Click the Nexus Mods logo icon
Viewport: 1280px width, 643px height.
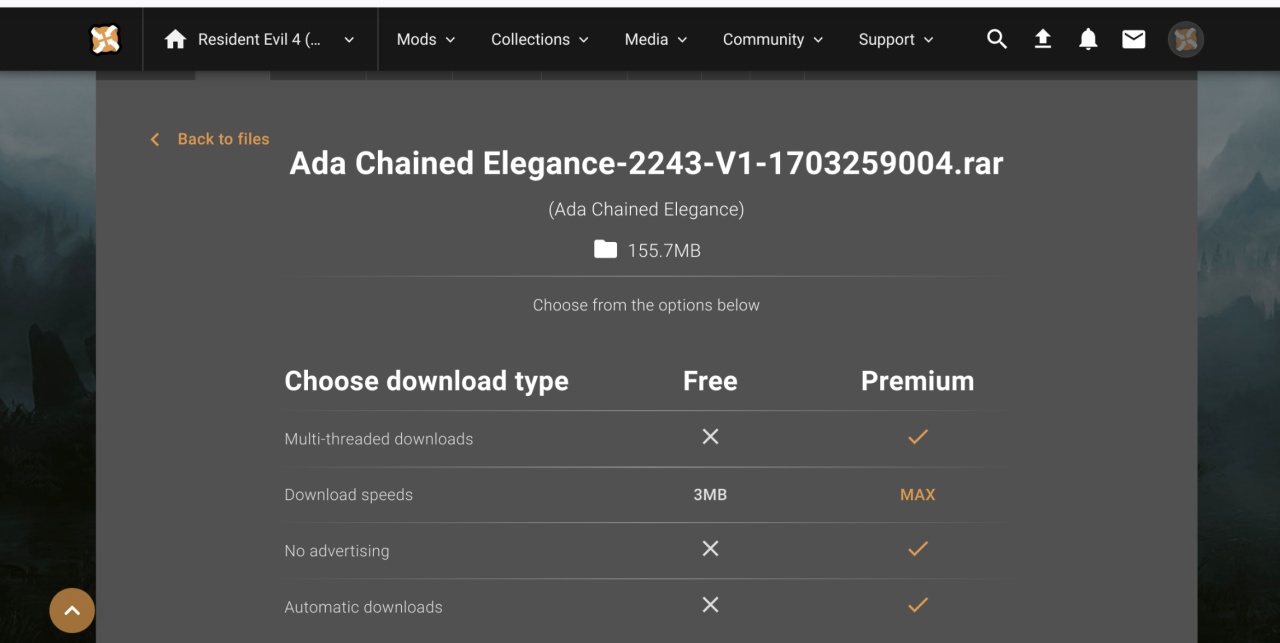click(105, 39)
